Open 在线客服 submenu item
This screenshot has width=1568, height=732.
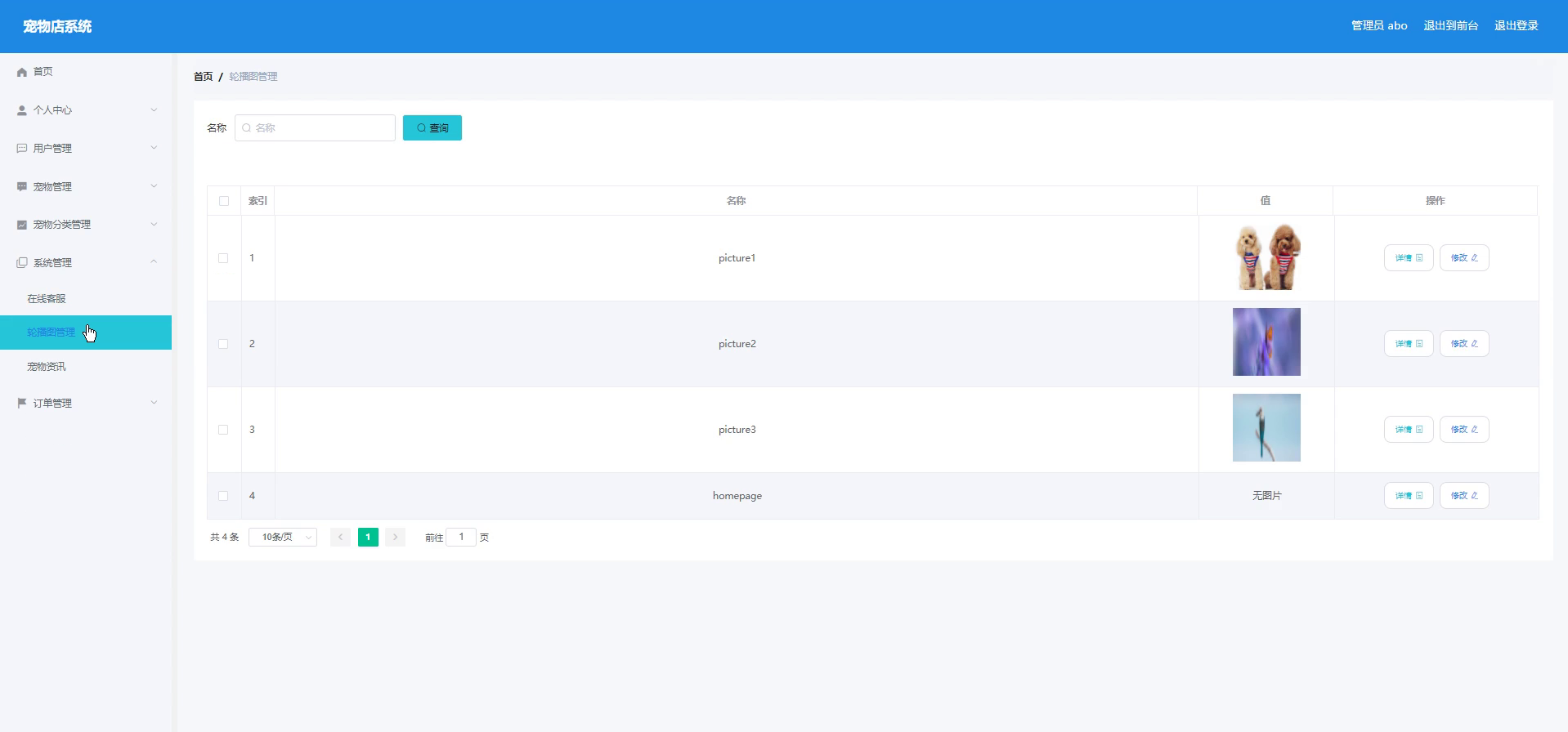(x=47, y=299)
